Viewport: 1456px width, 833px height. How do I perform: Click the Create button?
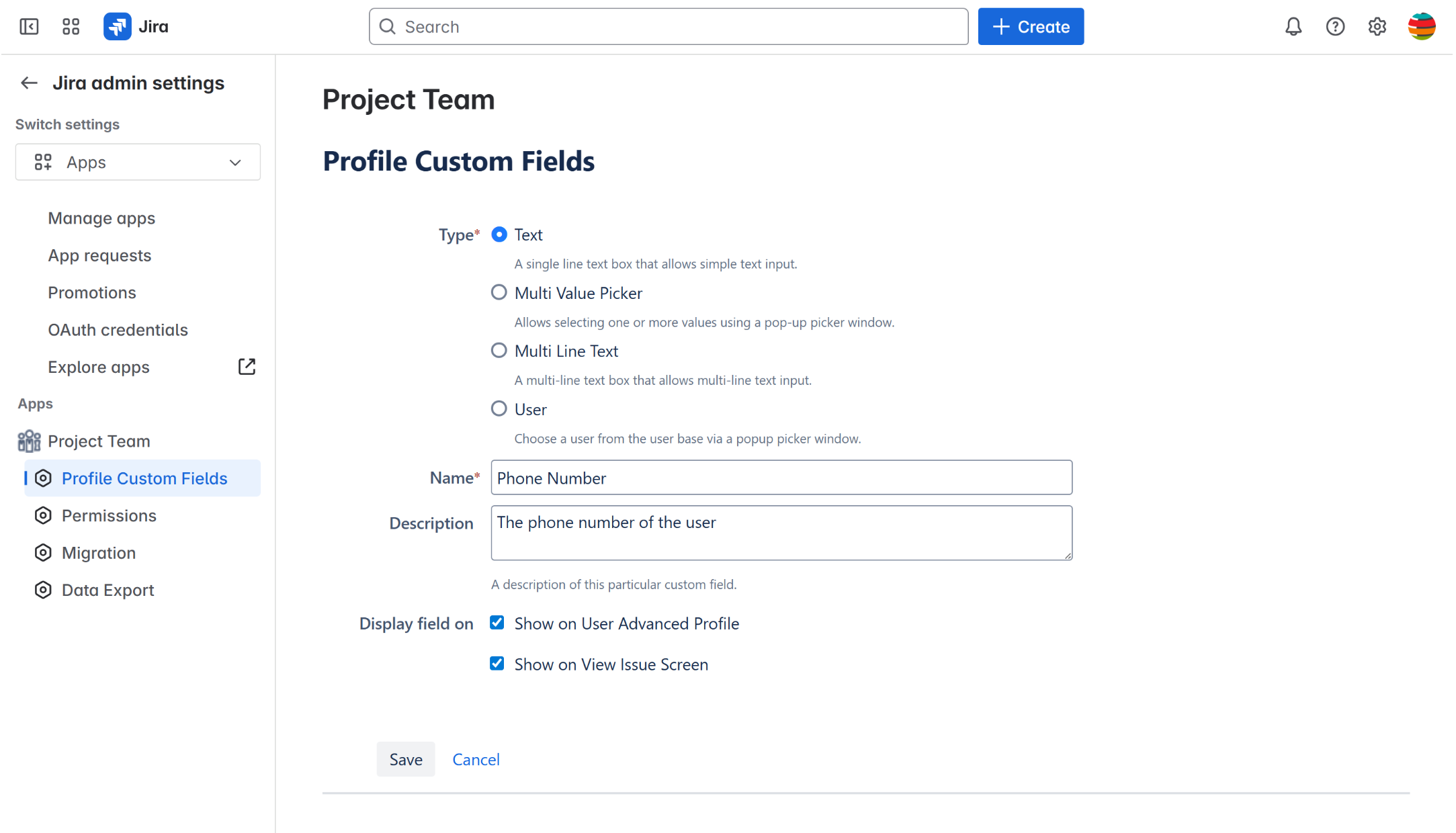click(x=1030, y=27)
